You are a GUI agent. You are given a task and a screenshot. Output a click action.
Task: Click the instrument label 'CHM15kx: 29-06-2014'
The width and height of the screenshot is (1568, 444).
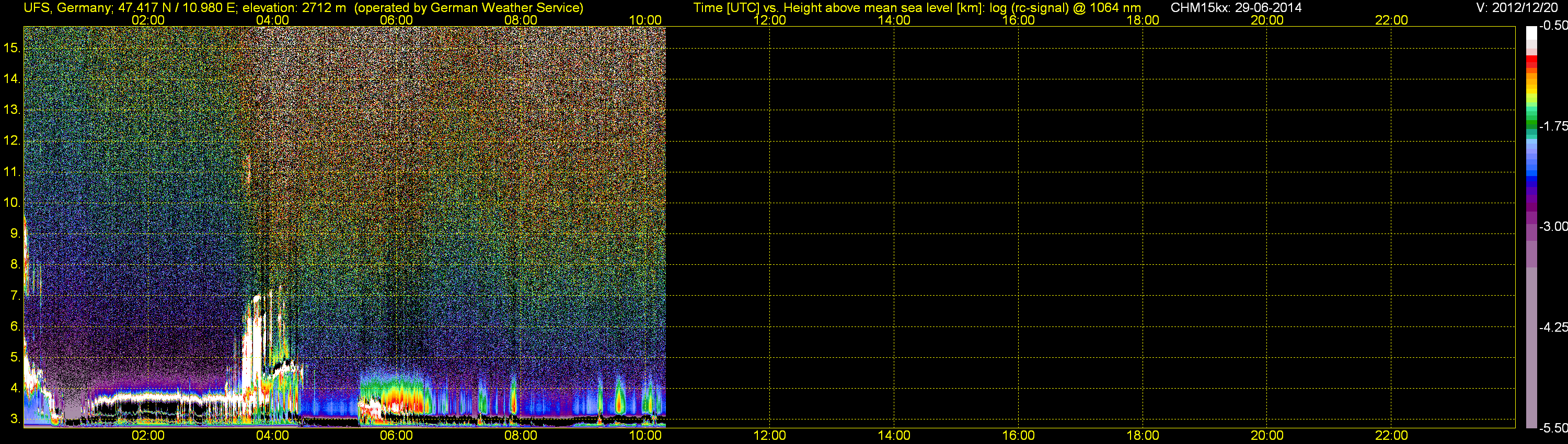click(1236, 8)
